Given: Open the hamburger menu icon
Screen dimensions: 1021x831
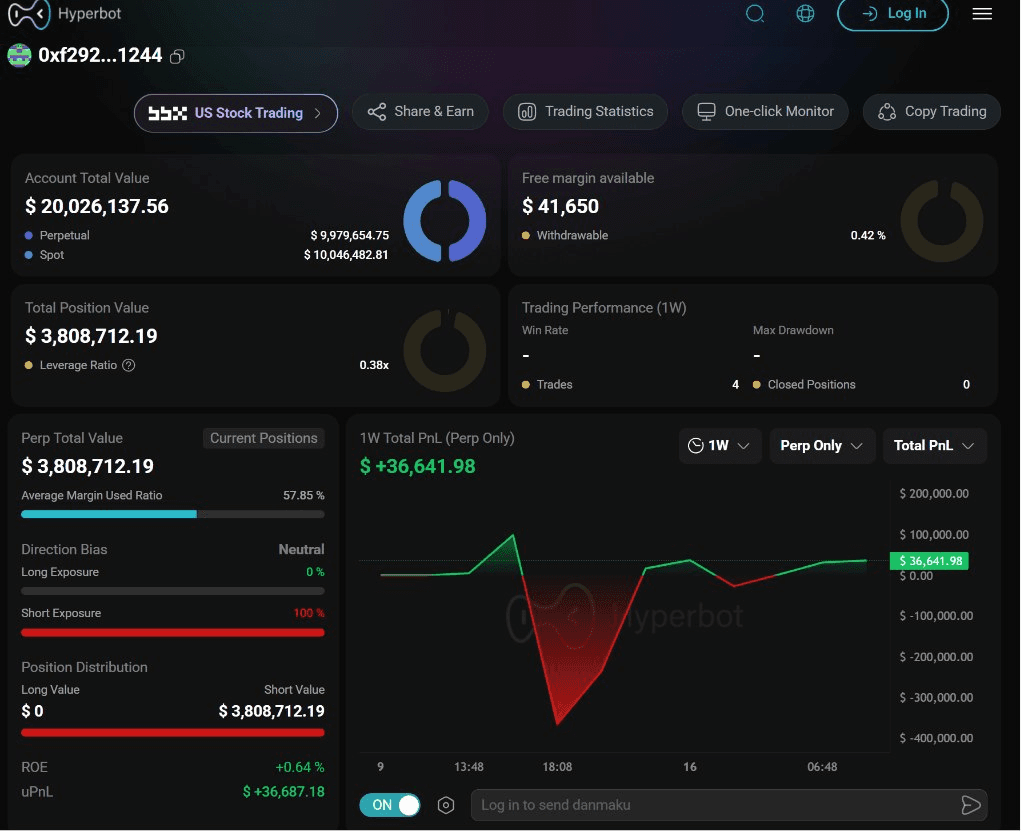Looking at the screenshot, I should pos(982,14).
